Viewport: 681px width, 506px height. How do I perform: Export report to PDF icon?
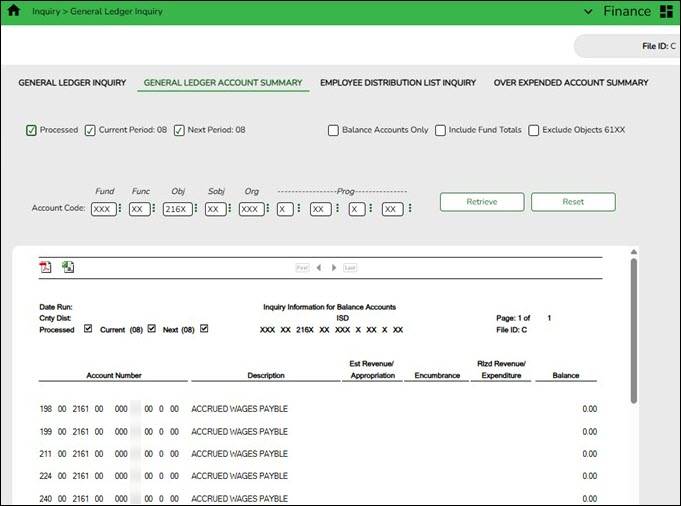(45, 267)
